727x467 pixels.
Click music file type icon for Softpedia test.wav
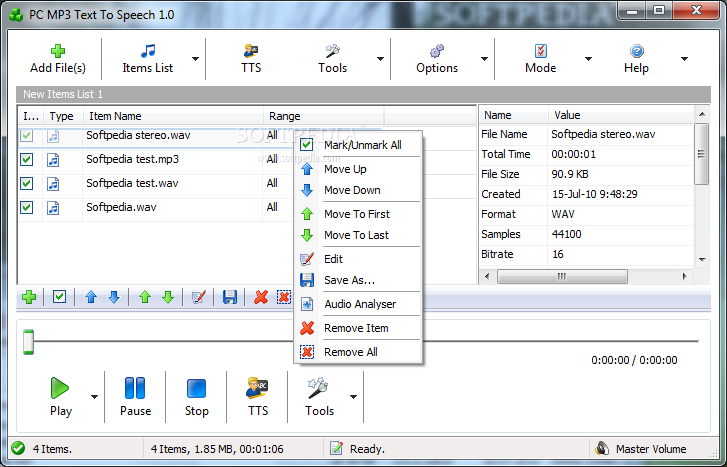pos(53,184)
